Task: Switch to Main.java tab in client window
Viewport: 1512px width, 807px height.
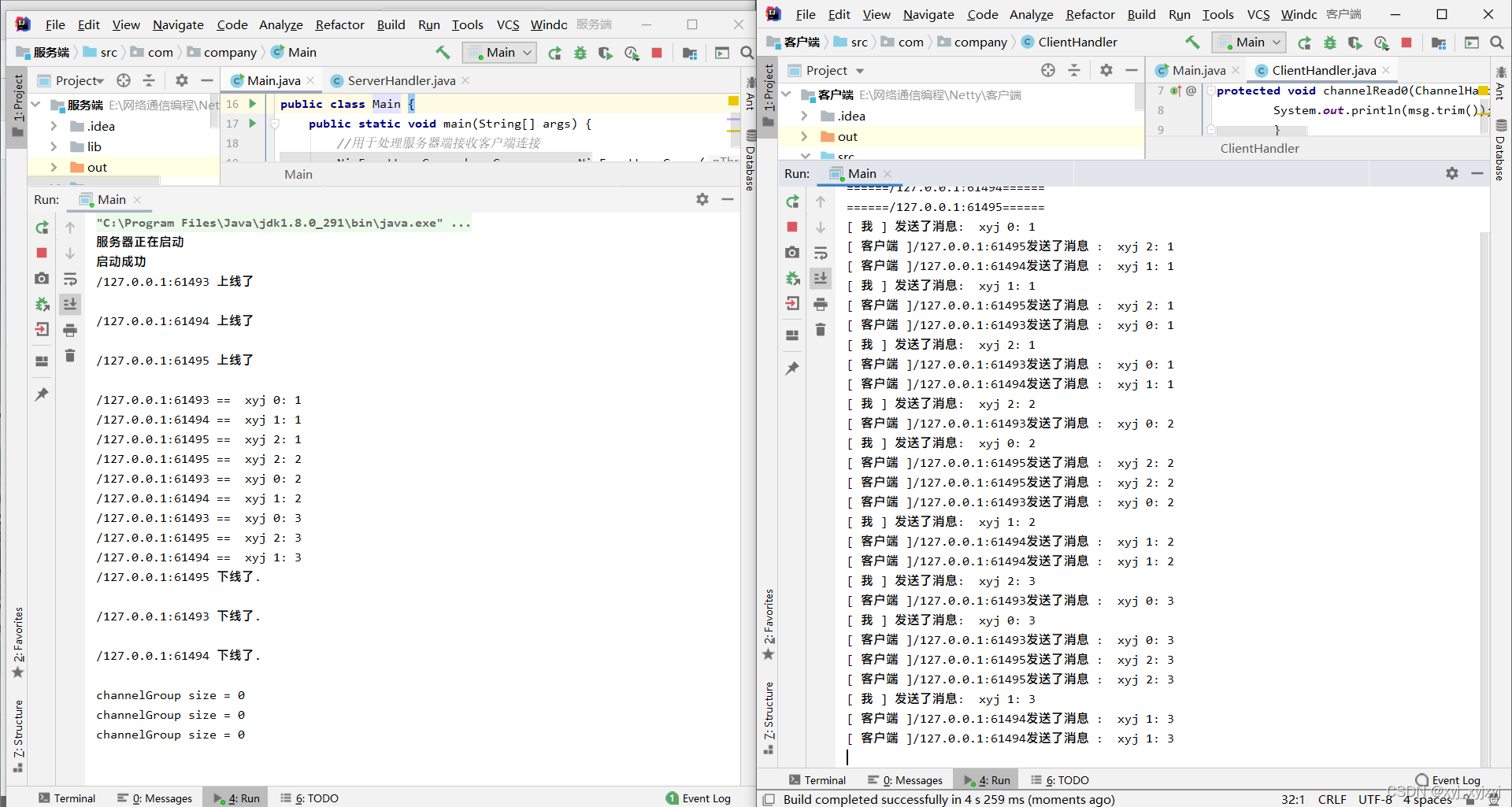Action: tap(1198, 70)
